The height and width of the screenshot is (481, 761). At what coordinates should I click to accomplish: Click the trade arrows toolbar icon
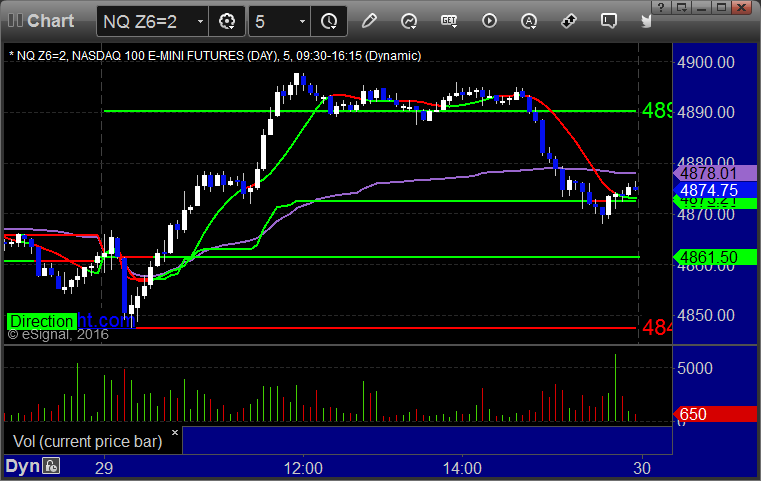[568, 21]
